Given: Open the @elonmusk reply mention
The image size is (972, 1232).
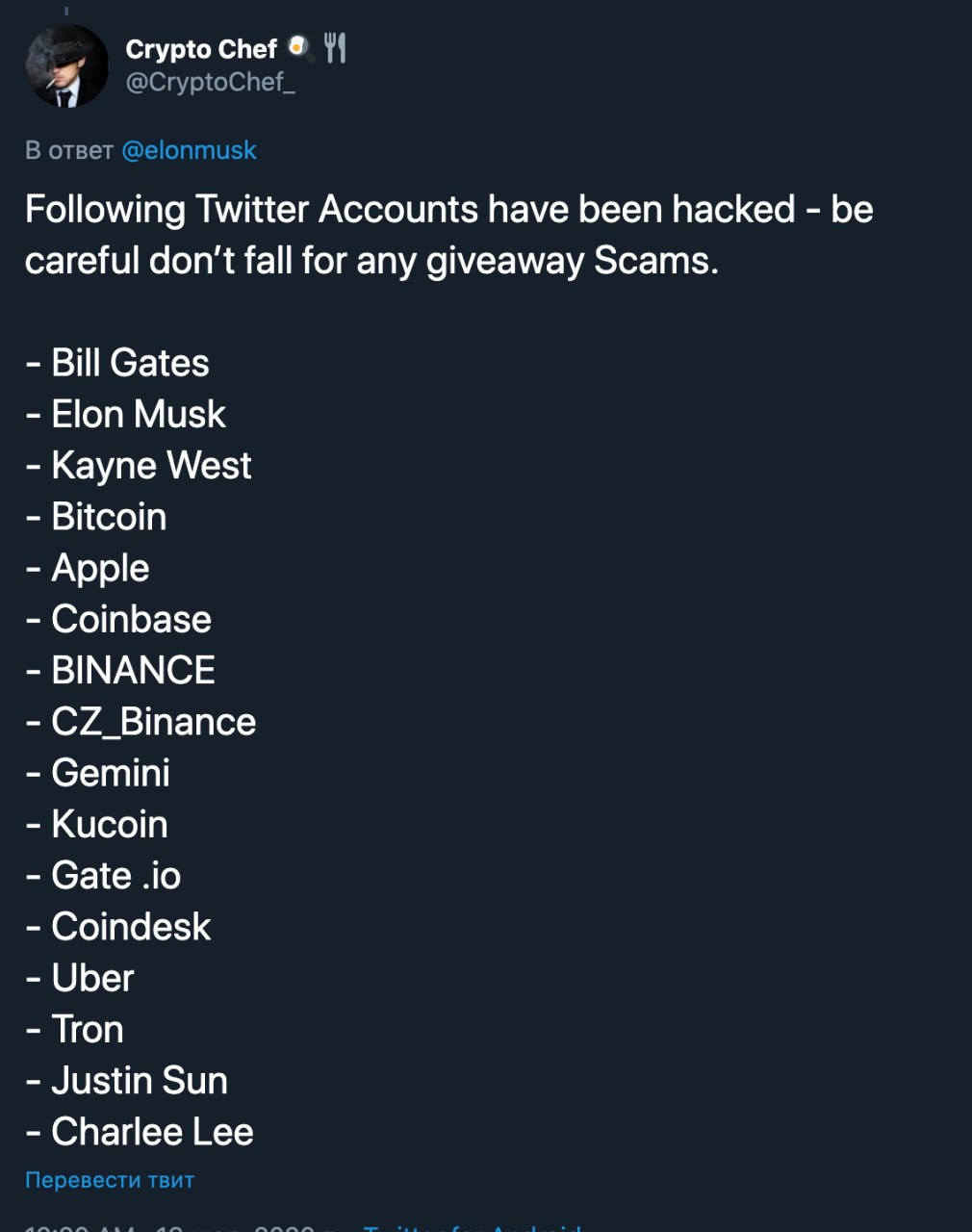Looking at the screenshot, I should pyautogui.click(x=190, y=150).
